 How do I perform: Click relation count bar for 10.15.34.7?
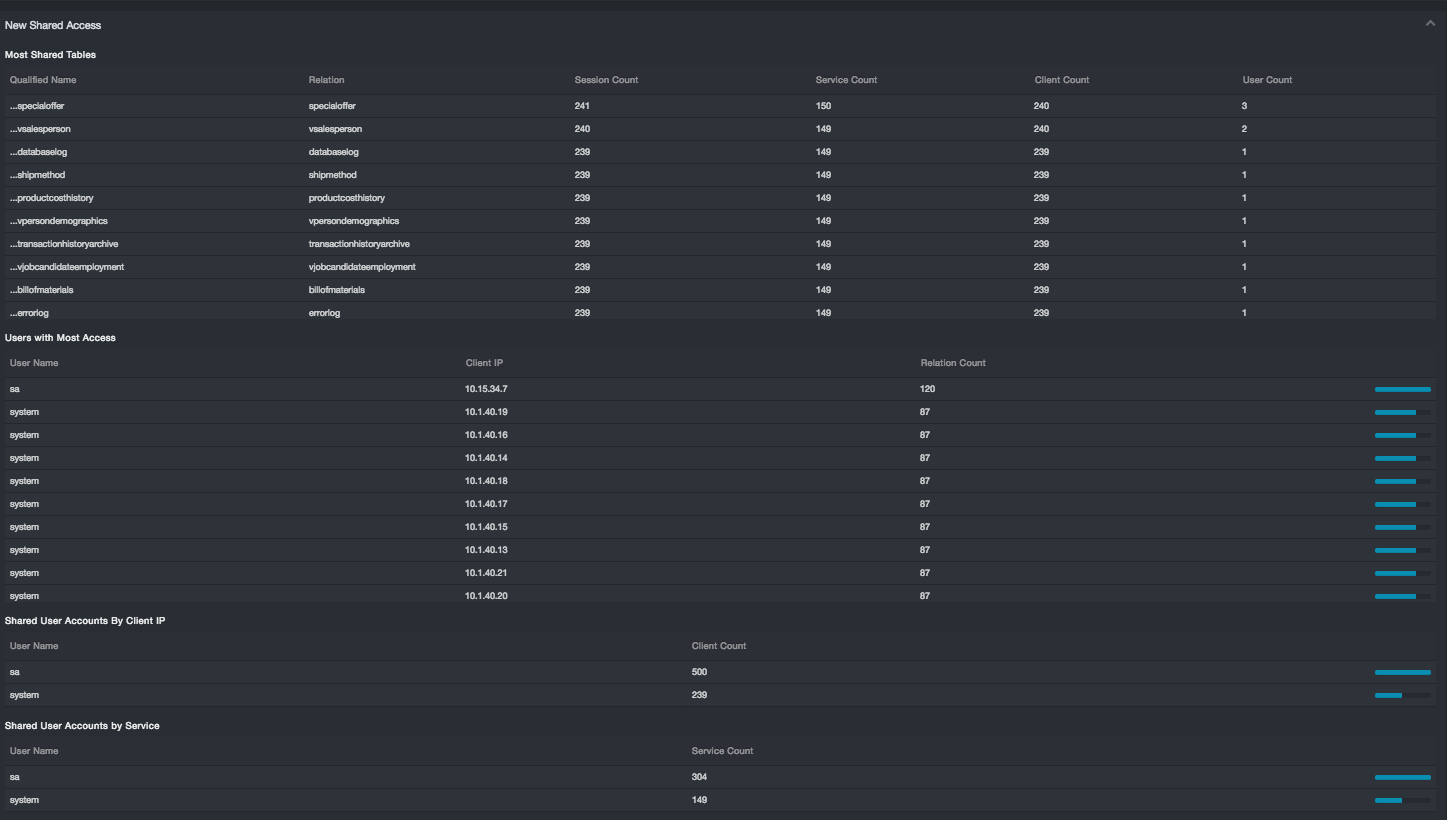coord(1402,389)
